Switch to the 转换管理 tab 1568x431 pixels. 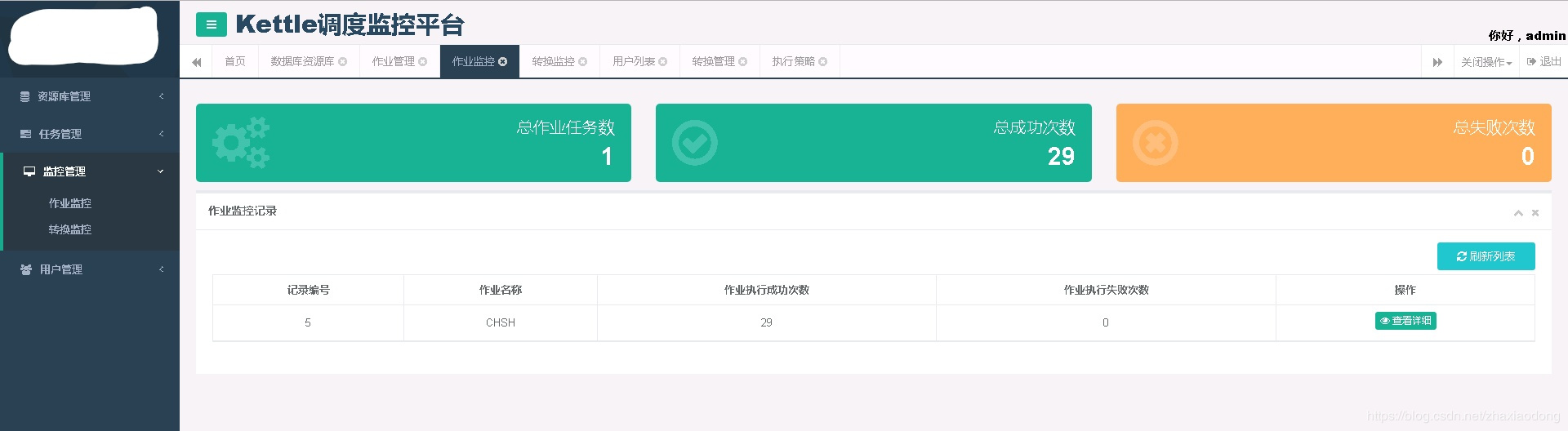713,62
